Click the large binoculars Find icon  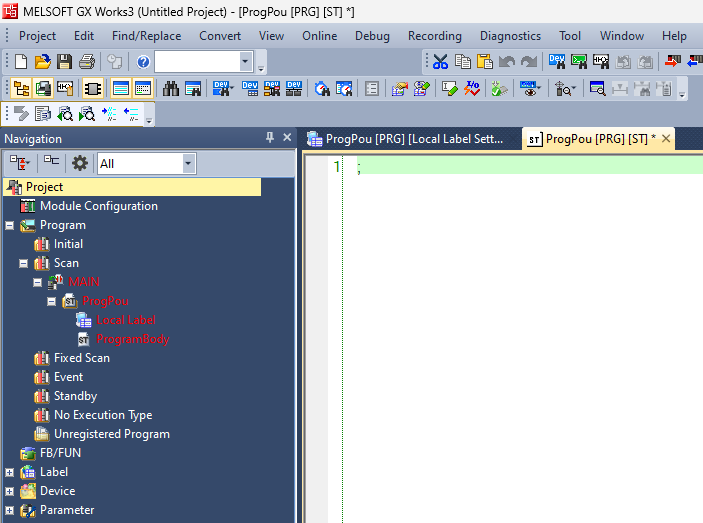pos(171,88)
